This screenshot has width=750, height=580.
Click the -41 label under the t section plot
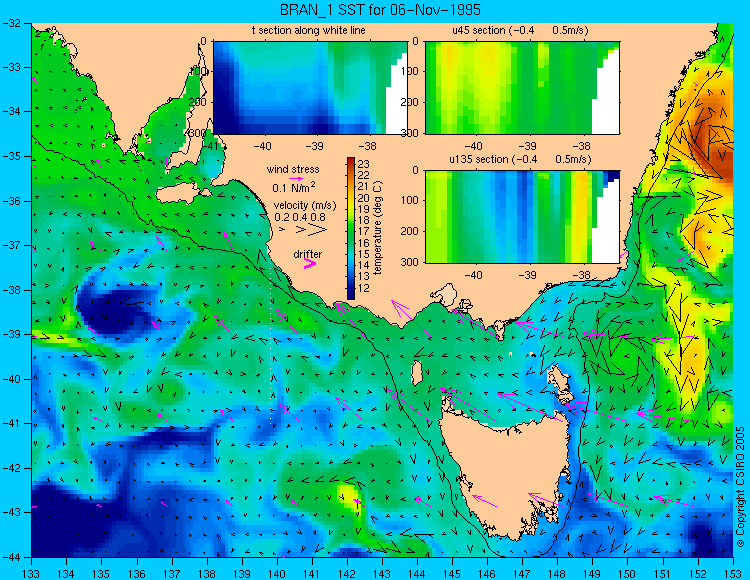209,146
